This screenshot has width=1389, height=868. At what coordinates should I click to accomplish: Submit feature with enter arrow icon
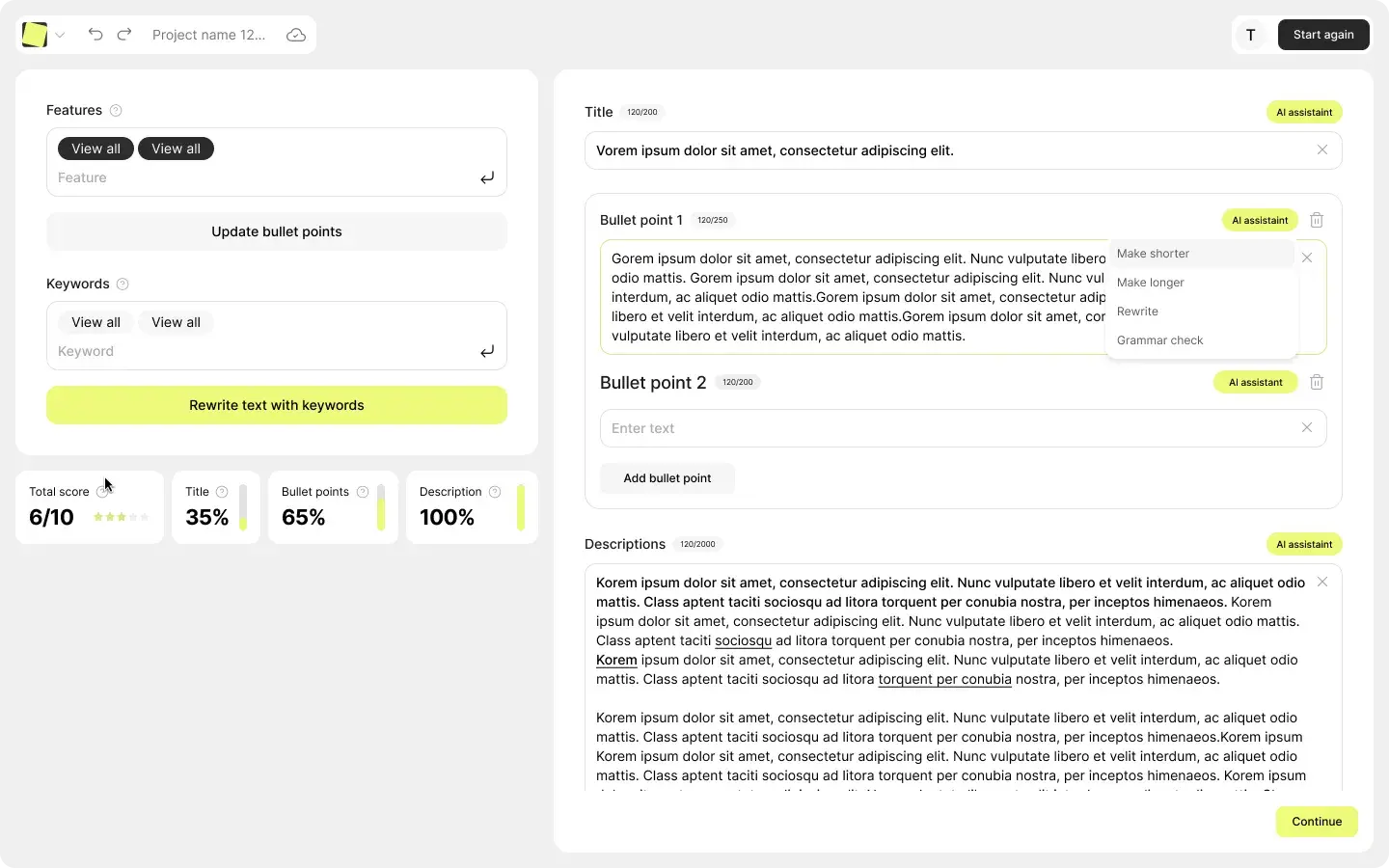pyautogui.click(x=487, y=177)
